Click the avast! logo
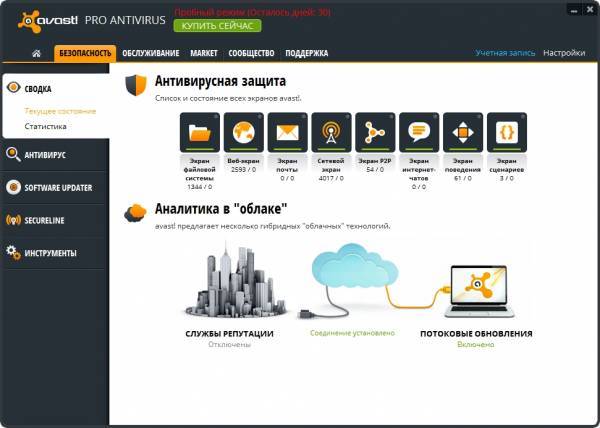This screenshot has height=428, width=600. (48, 21)
